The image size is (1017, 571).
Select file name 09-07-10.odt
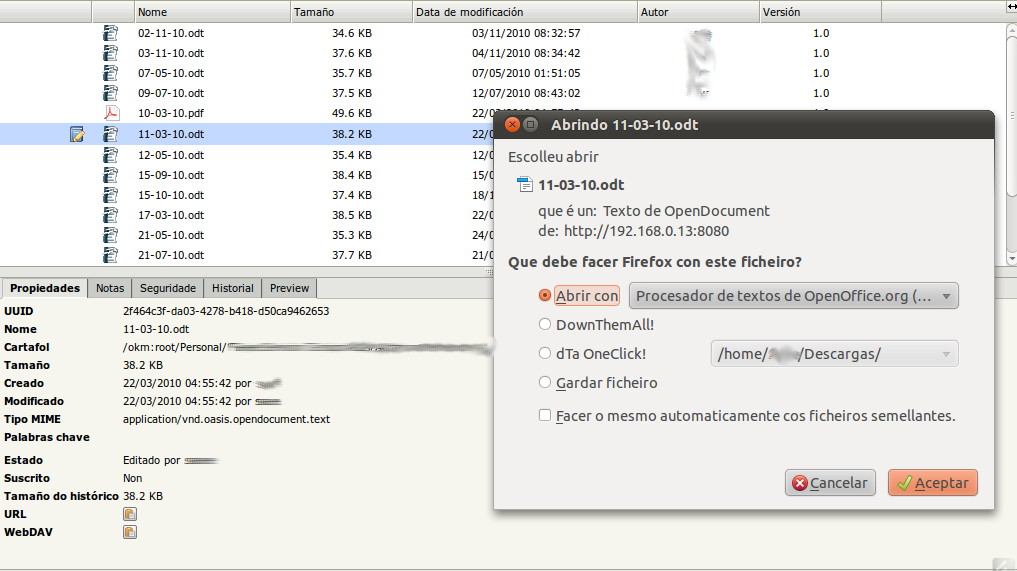point(171,93)
